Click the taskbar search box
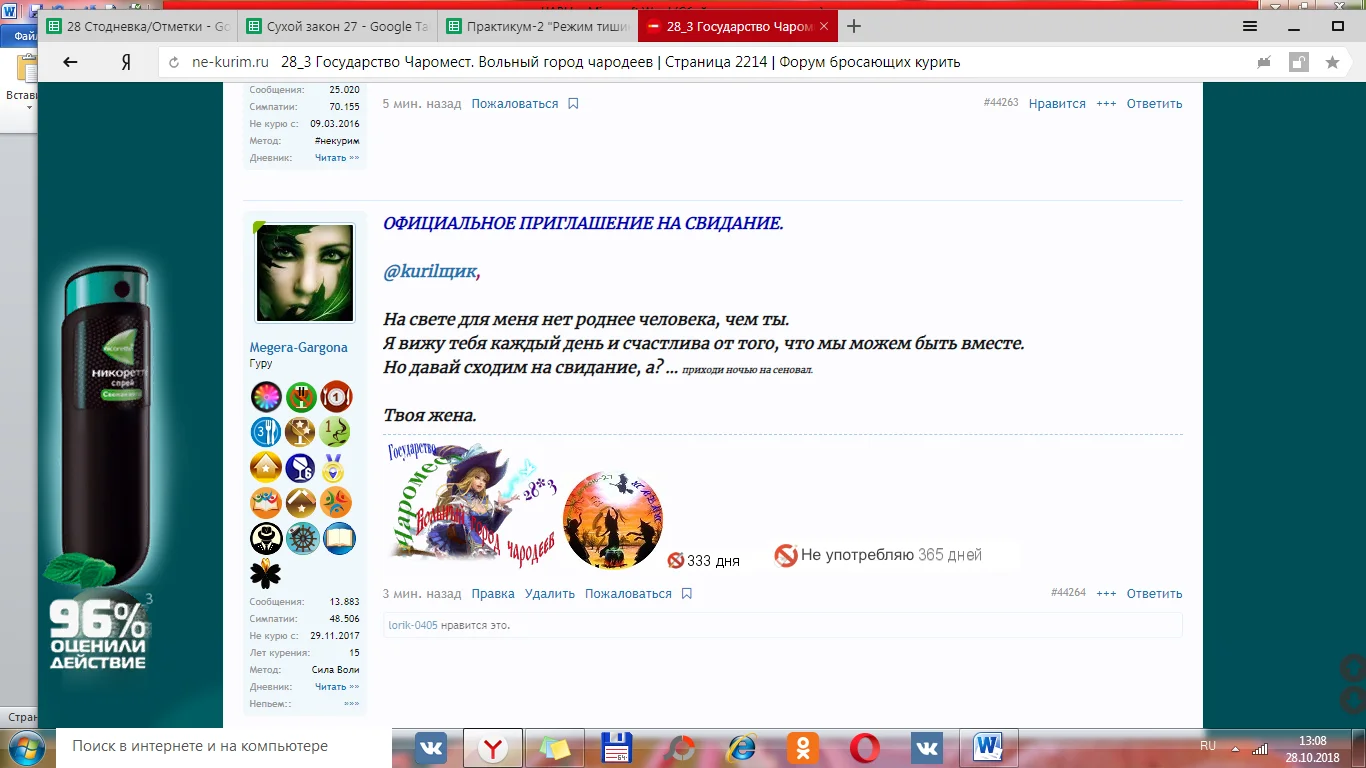 click(x=223, y=746)
